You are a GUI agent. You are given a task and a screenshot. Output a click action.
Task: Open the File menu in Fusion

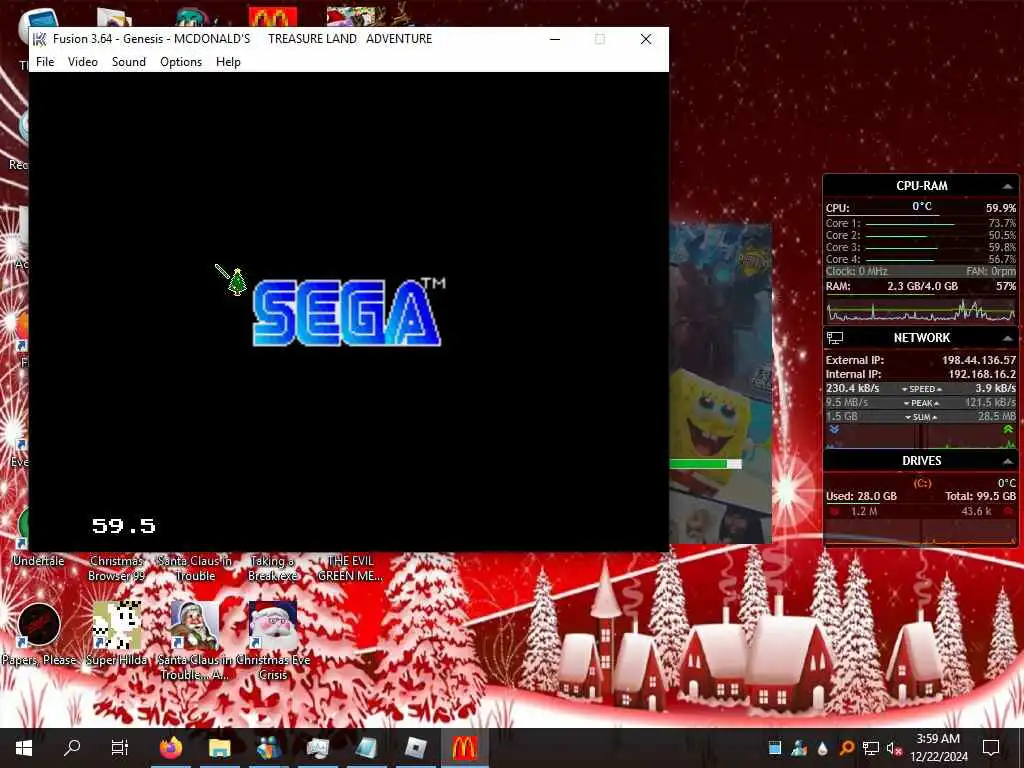(45, 61)
